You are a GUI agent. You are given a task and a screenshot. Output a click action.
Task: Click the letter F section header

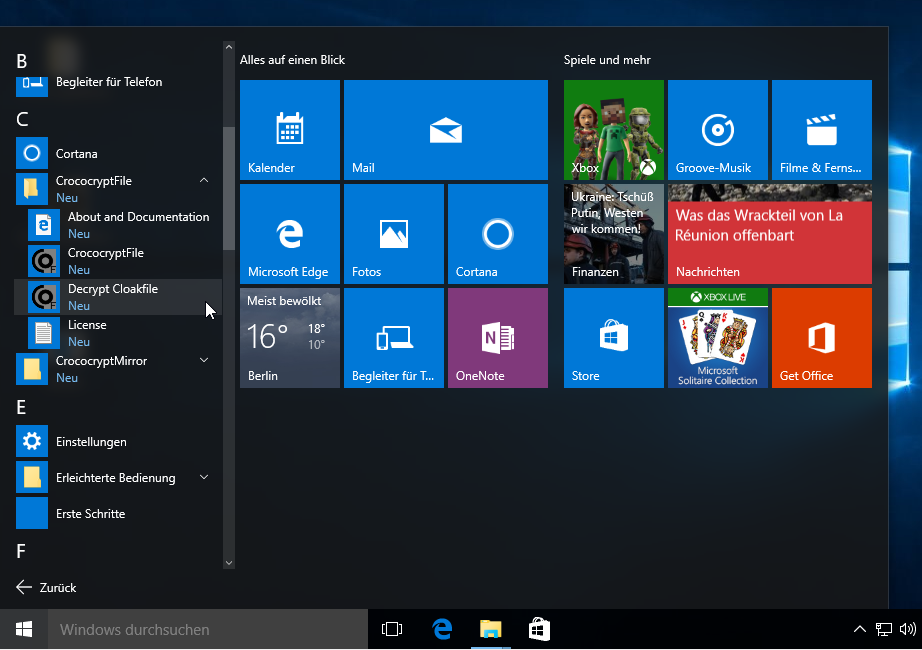coord(21,551)
